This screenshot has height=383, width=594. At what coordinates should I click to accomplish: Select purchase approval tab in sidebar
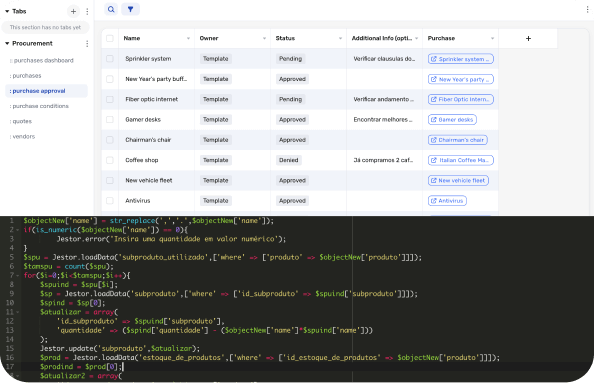point(46,91)
